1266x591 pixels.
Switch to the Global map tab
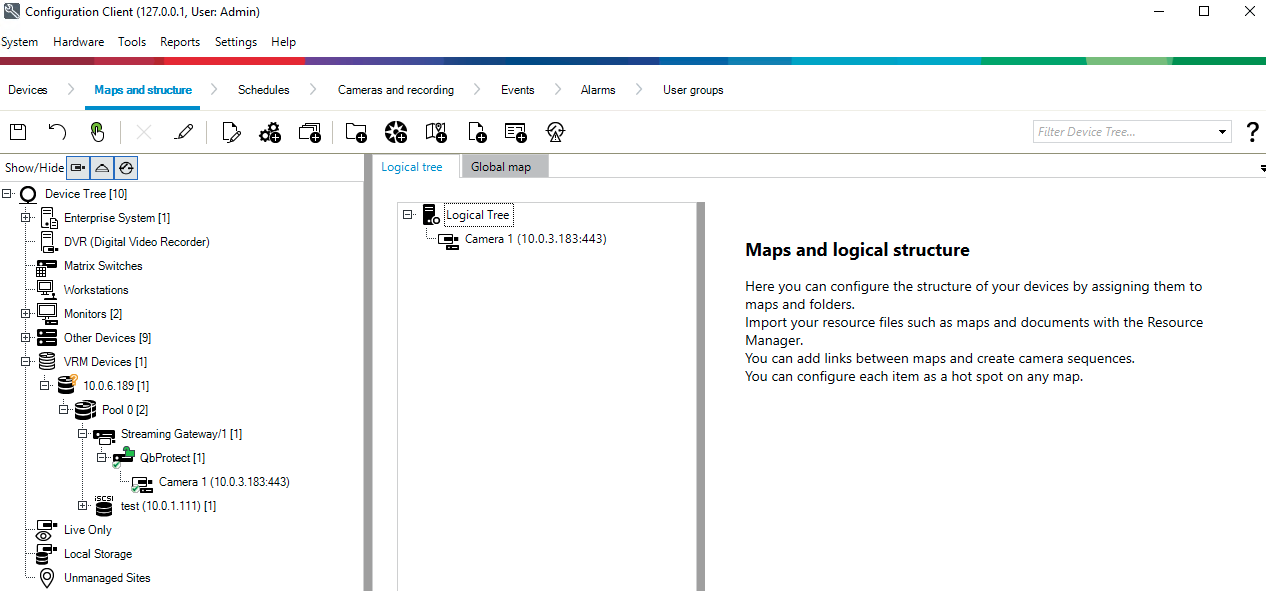click(501, 167)
